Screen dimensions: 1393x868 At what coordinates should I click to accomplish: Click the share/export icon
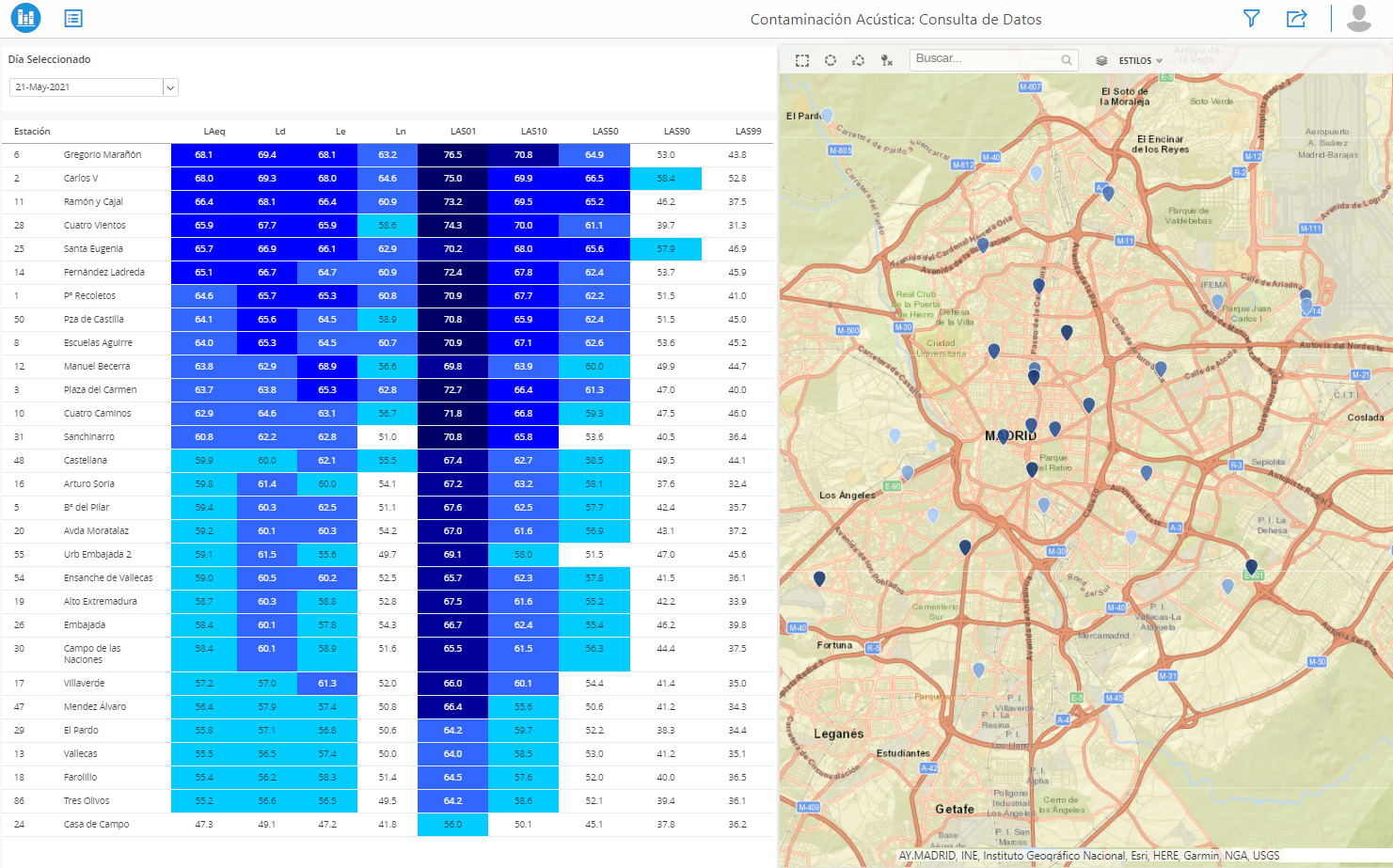coord(1296,19)
